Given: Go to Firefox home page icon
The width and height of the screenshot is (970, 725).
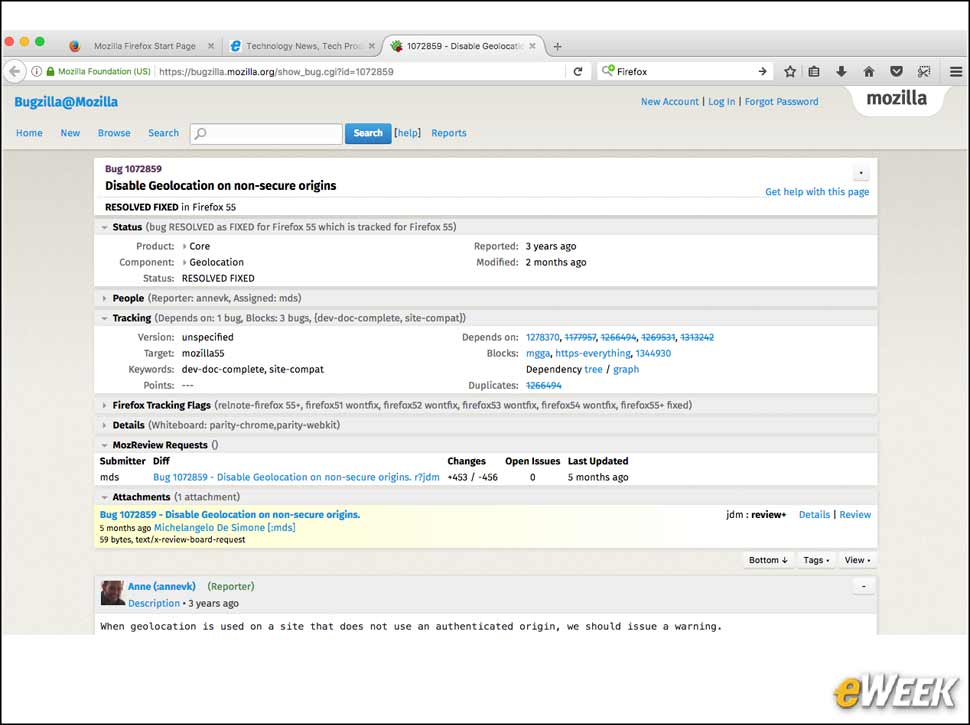Looking at the screenshot, I should (869, 72).
